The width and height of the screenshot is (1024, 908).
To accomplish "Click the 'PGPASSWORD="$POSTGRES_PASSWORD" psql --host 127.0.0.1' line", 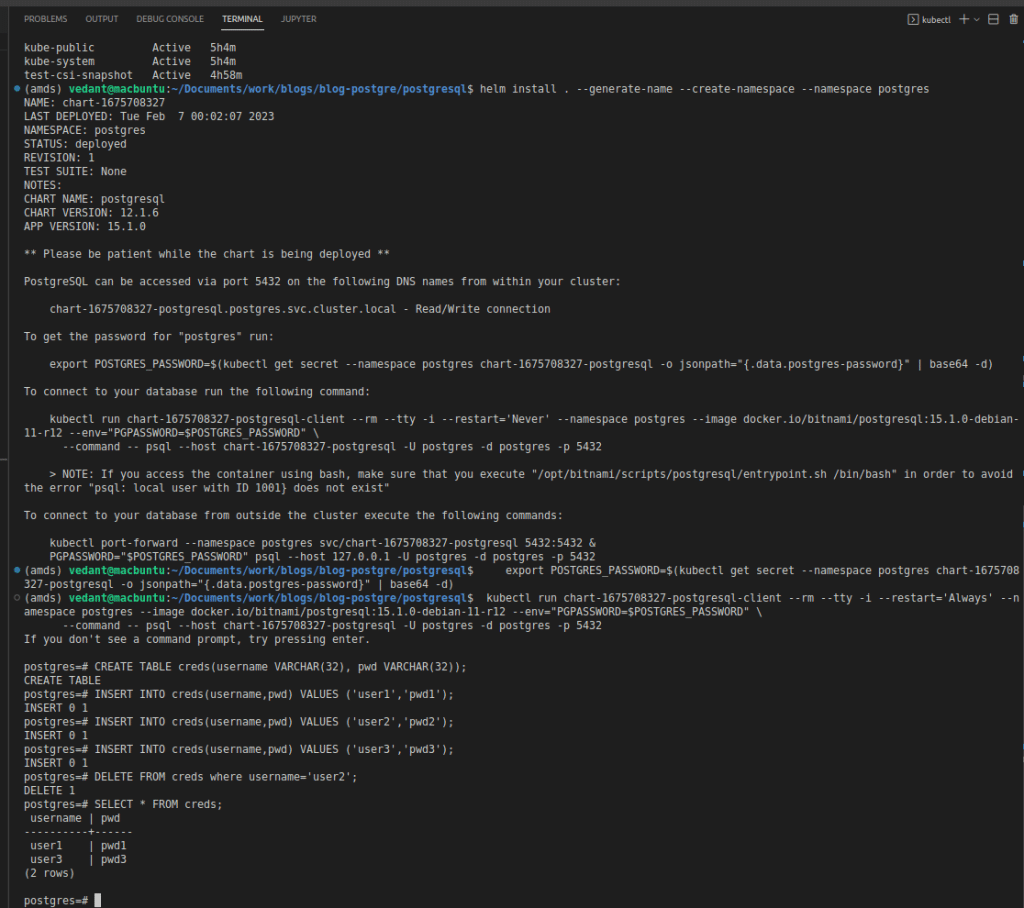I will 323,556.
